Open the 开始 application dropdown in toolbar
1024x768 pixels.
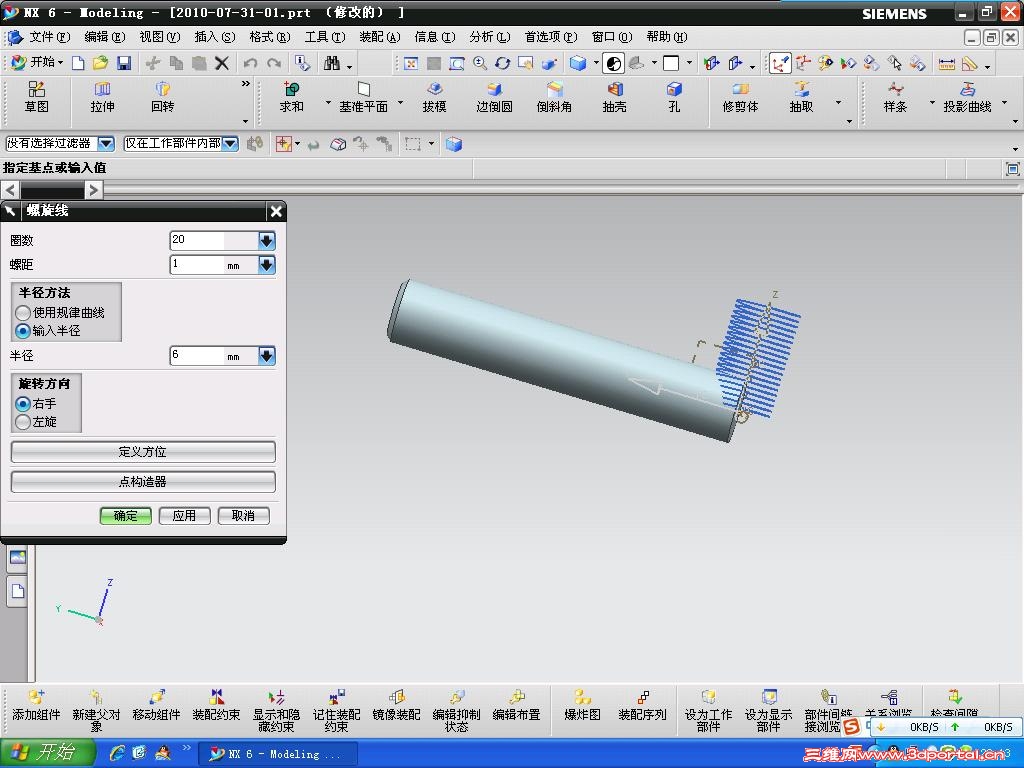(x=37, y=63)
